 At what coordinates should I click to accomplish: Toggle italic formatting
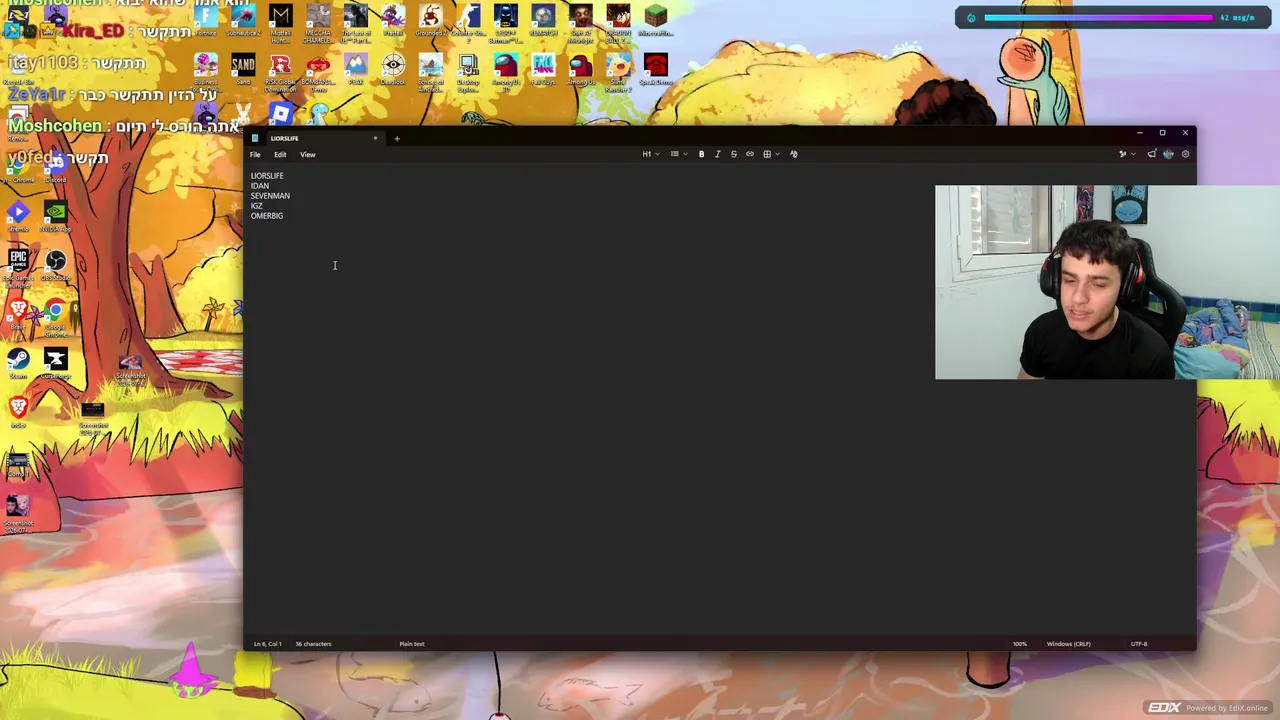717,154
